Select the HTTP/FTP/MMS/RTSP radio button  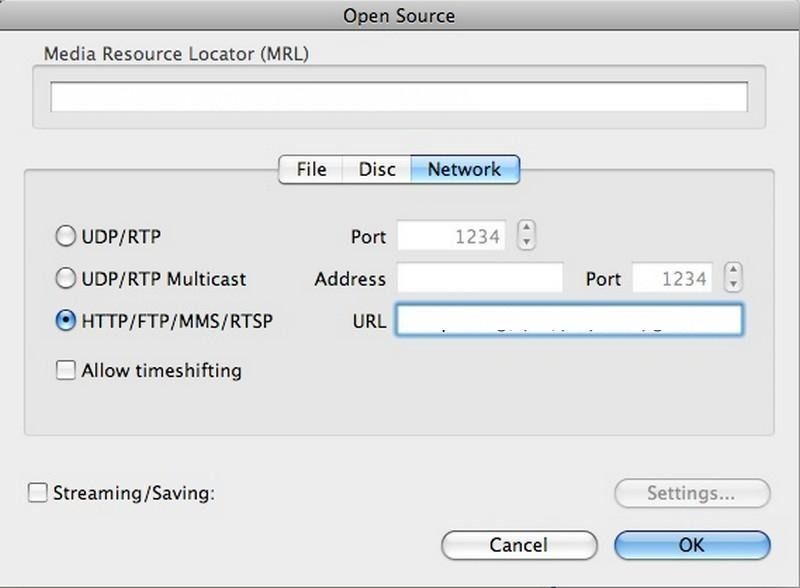coord(66,321)
